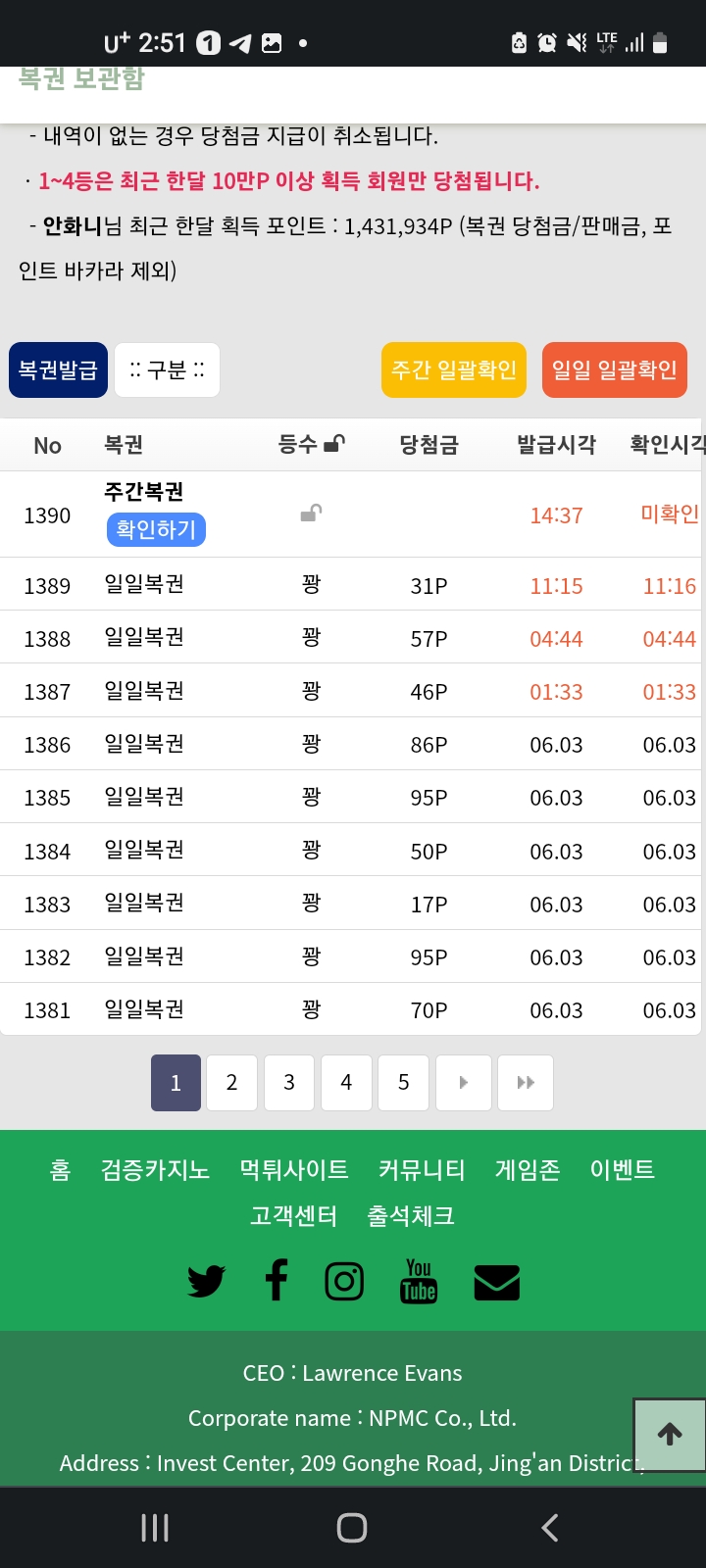The height and width of the screenshot is (1568, 706).
Task: Open 검증카지노 footer menu item
Action: (x=155, y=1169)
